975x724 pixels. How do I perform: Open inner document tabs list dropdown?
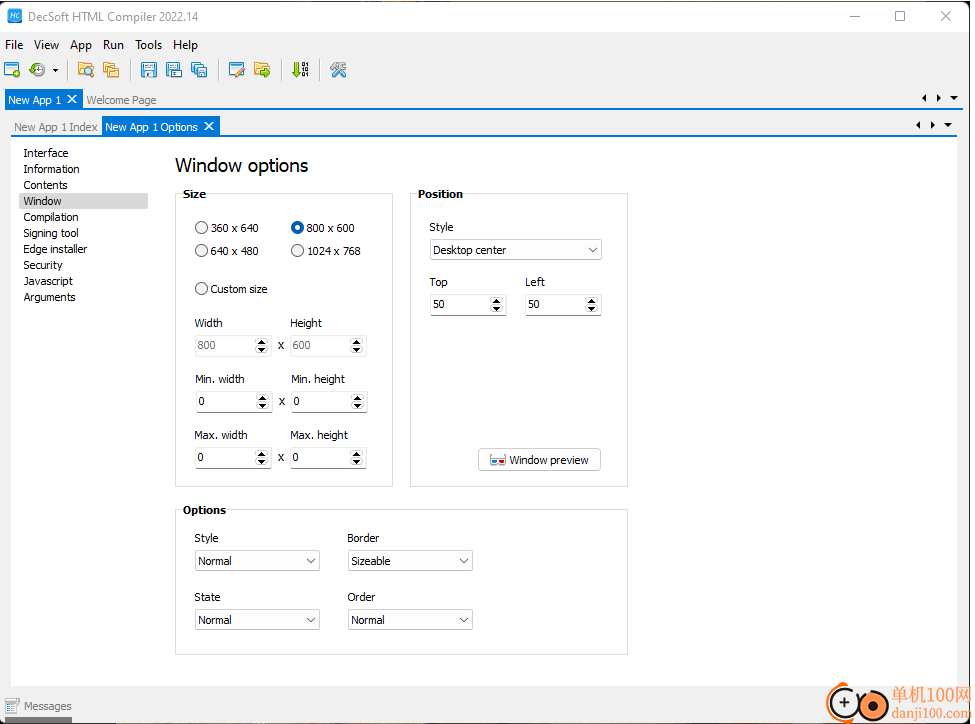tap(948, 125)
